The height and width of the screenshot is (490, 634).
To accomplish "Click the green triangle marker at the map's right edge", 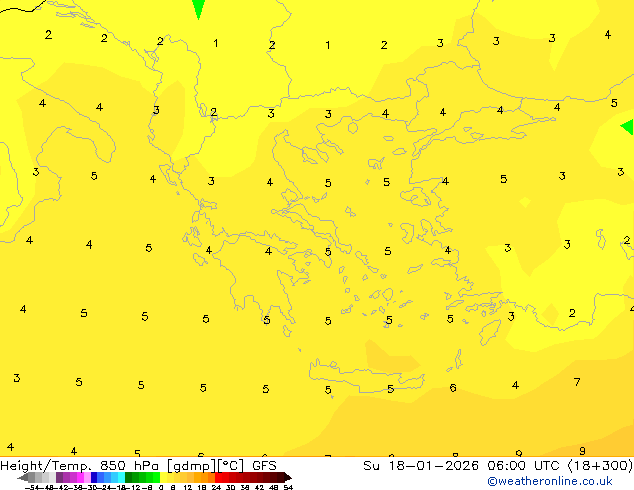I will click(x=628, y=127).
